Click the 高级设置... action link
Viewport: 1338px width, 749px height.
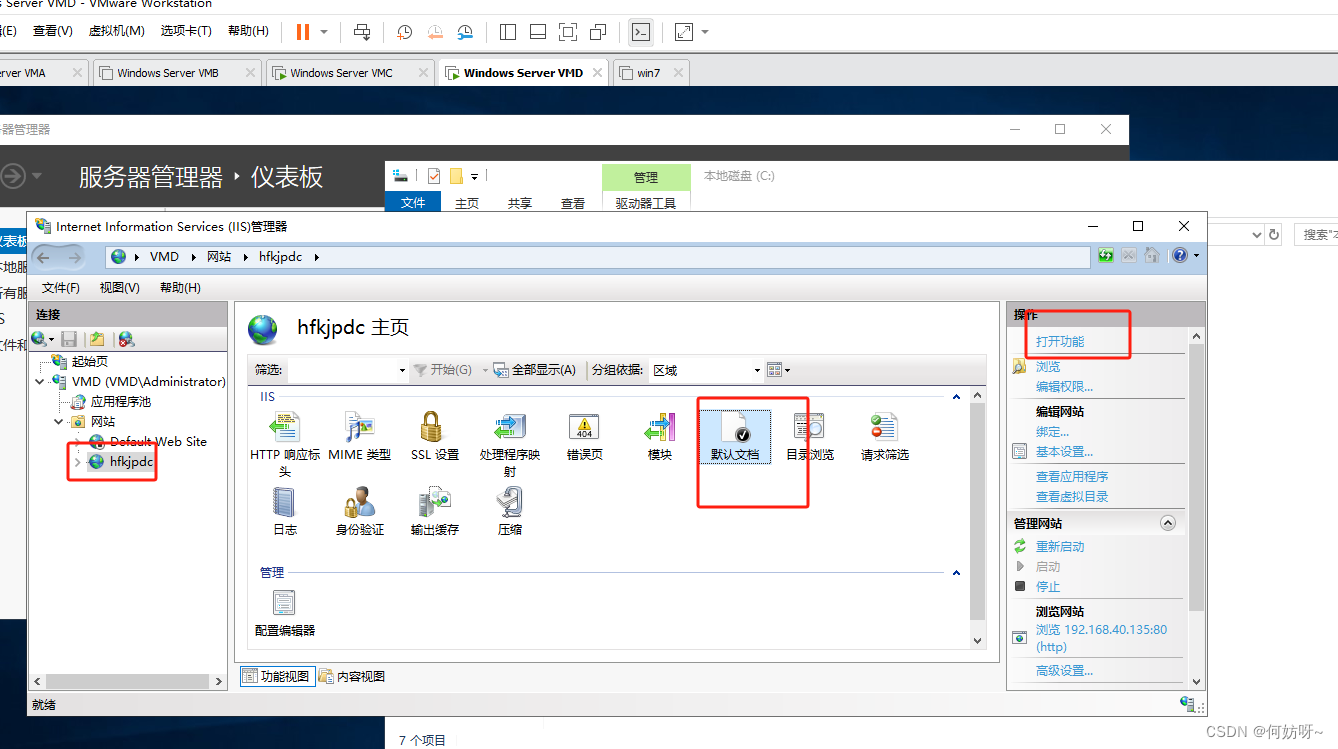(1065, 671)
